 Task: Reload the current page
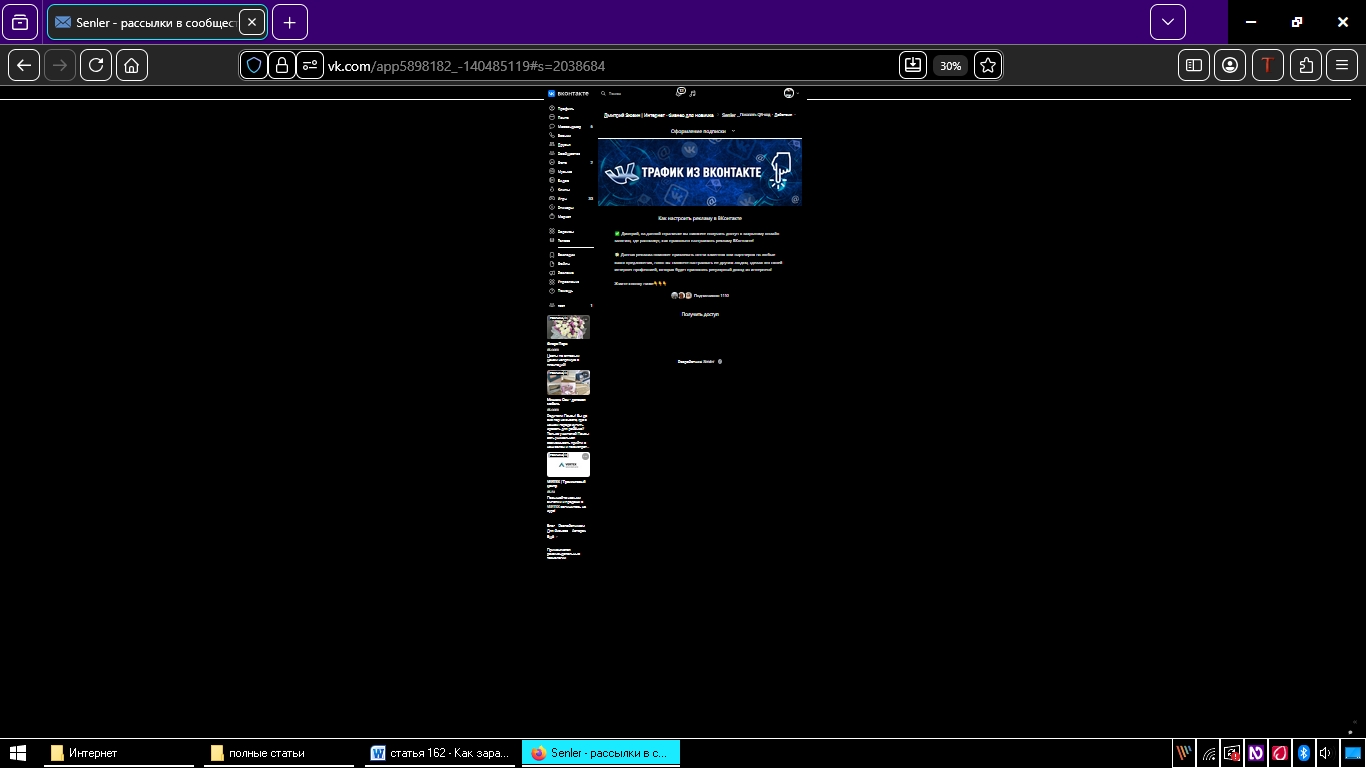96,65
